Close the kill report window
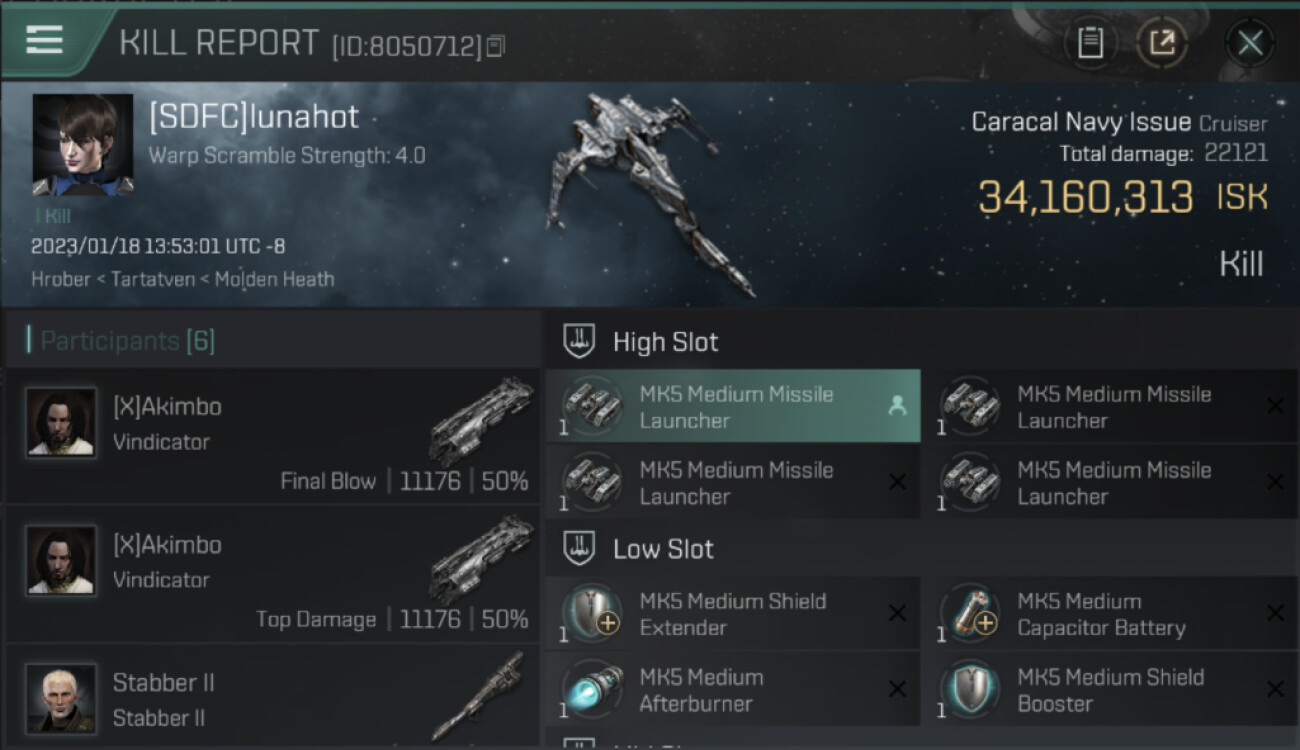The image size is (1300, 750). pyautogui.click(x=1250, y=43)
